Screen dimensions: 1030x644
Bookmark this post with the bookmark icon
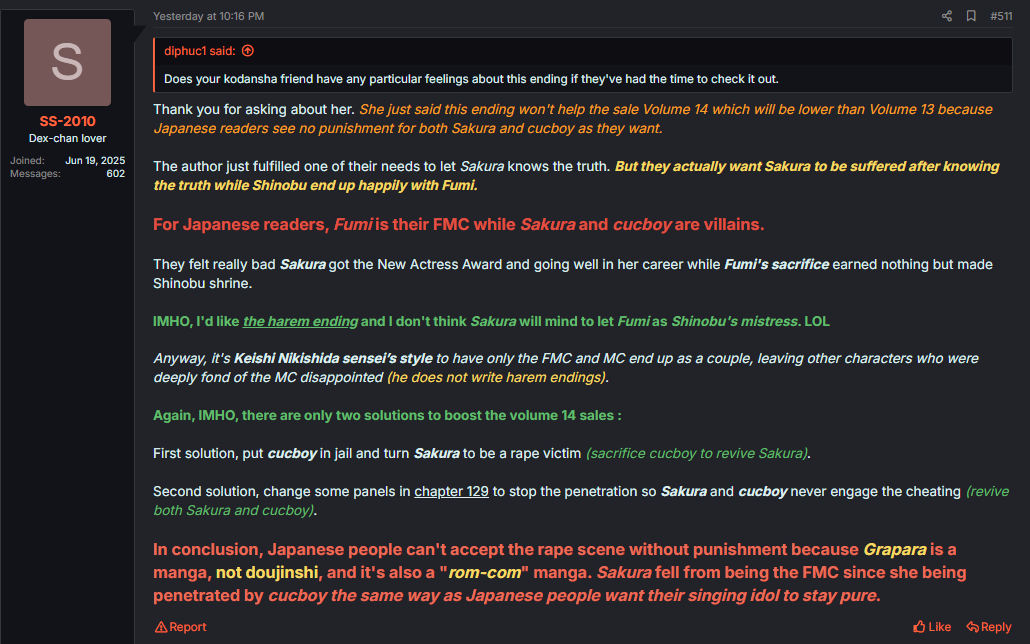(971, 16)
